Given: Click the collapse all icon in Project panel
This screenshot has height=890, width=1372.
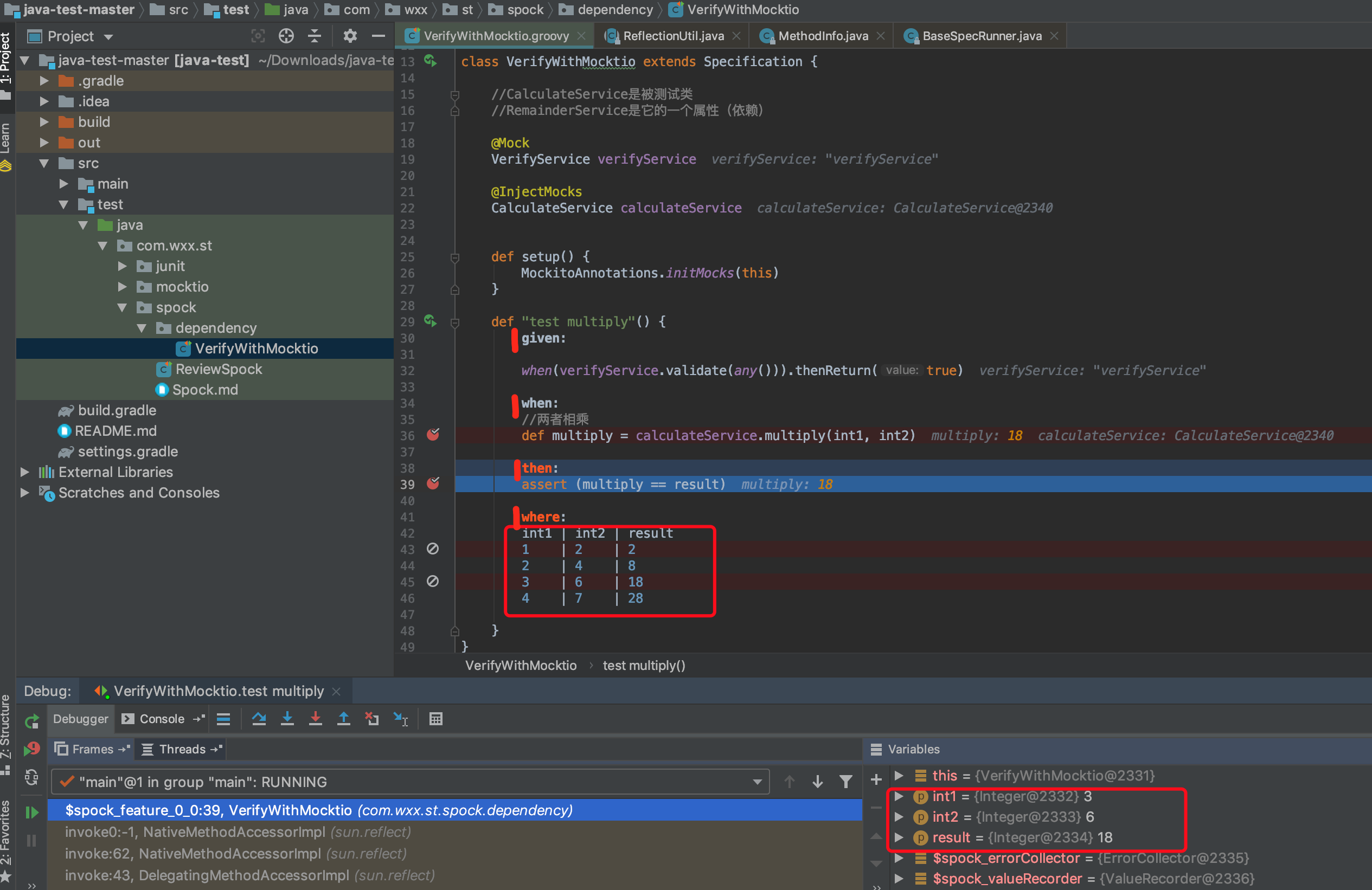Looking at the screenshot, I should [x=314, y=36].
